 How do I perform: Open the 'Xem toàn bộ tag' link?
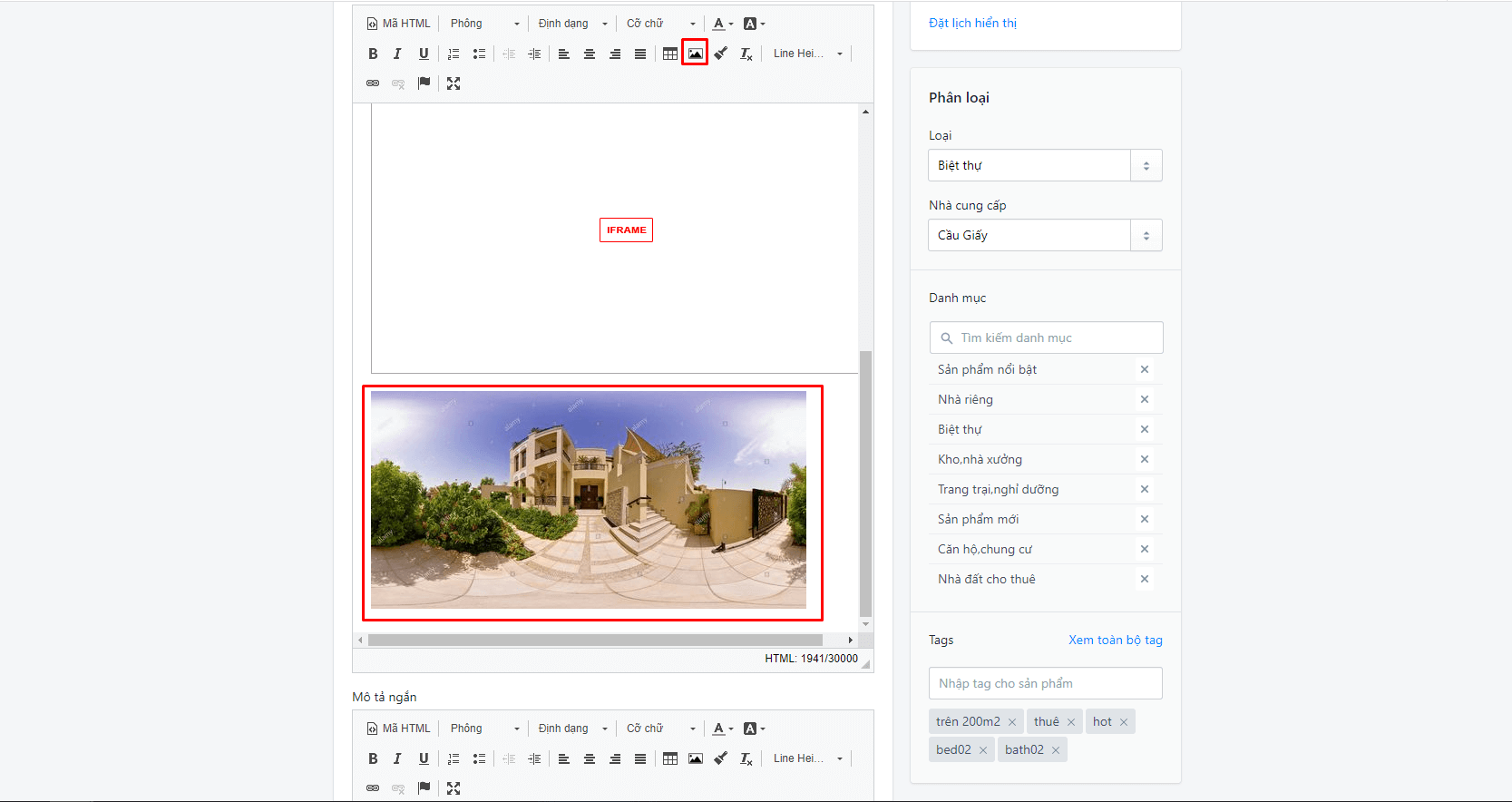[x=1116, y=640]
